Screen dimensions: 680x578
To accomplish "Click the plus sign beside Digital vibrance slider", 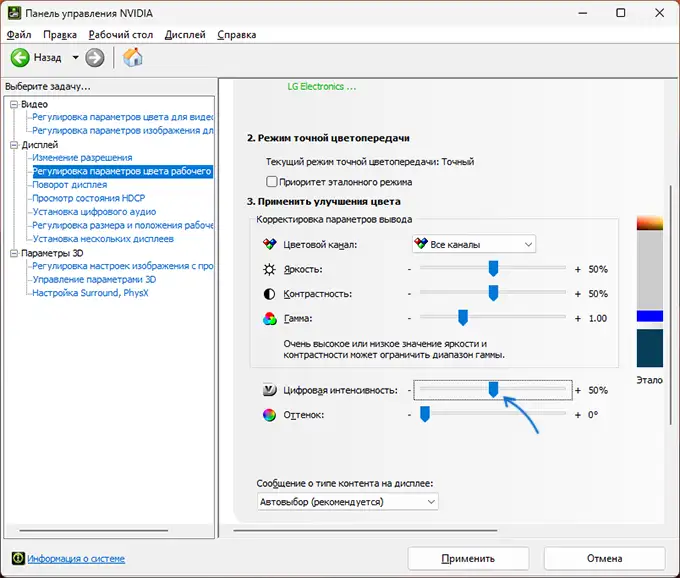I will coord(578,390).
